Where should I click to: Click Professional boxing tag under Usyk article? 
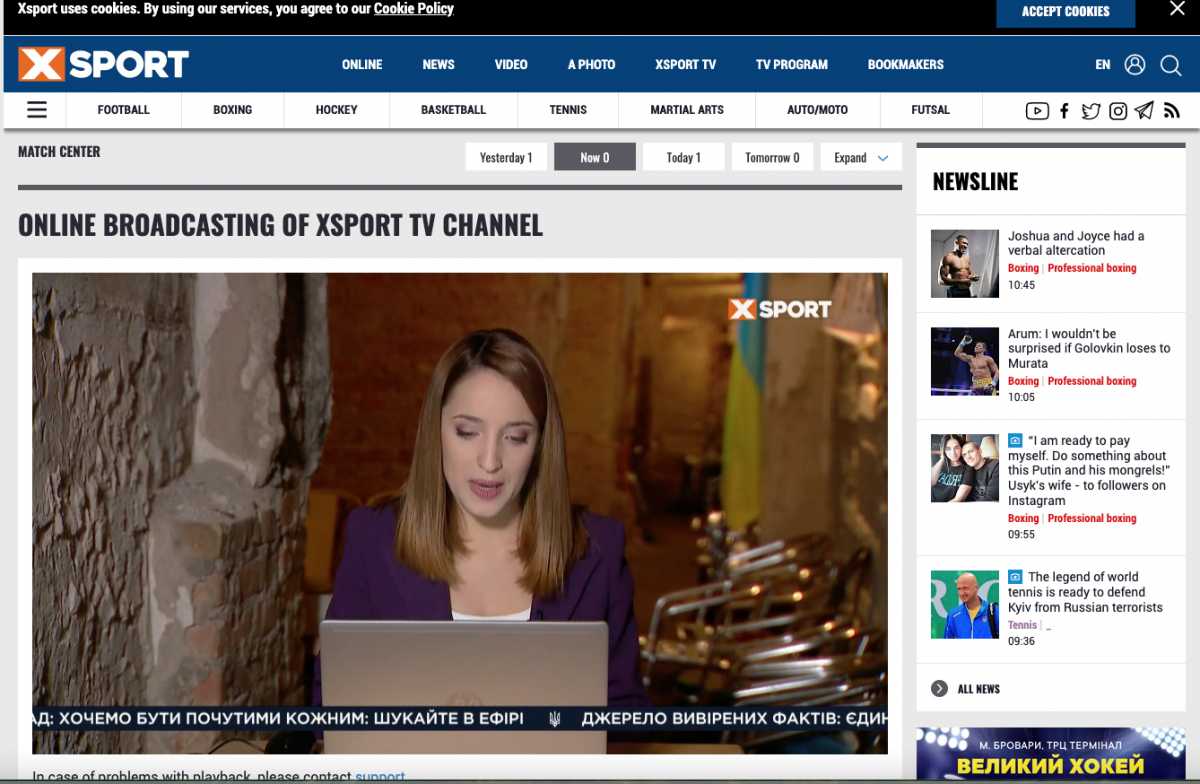pos(1092,518)
